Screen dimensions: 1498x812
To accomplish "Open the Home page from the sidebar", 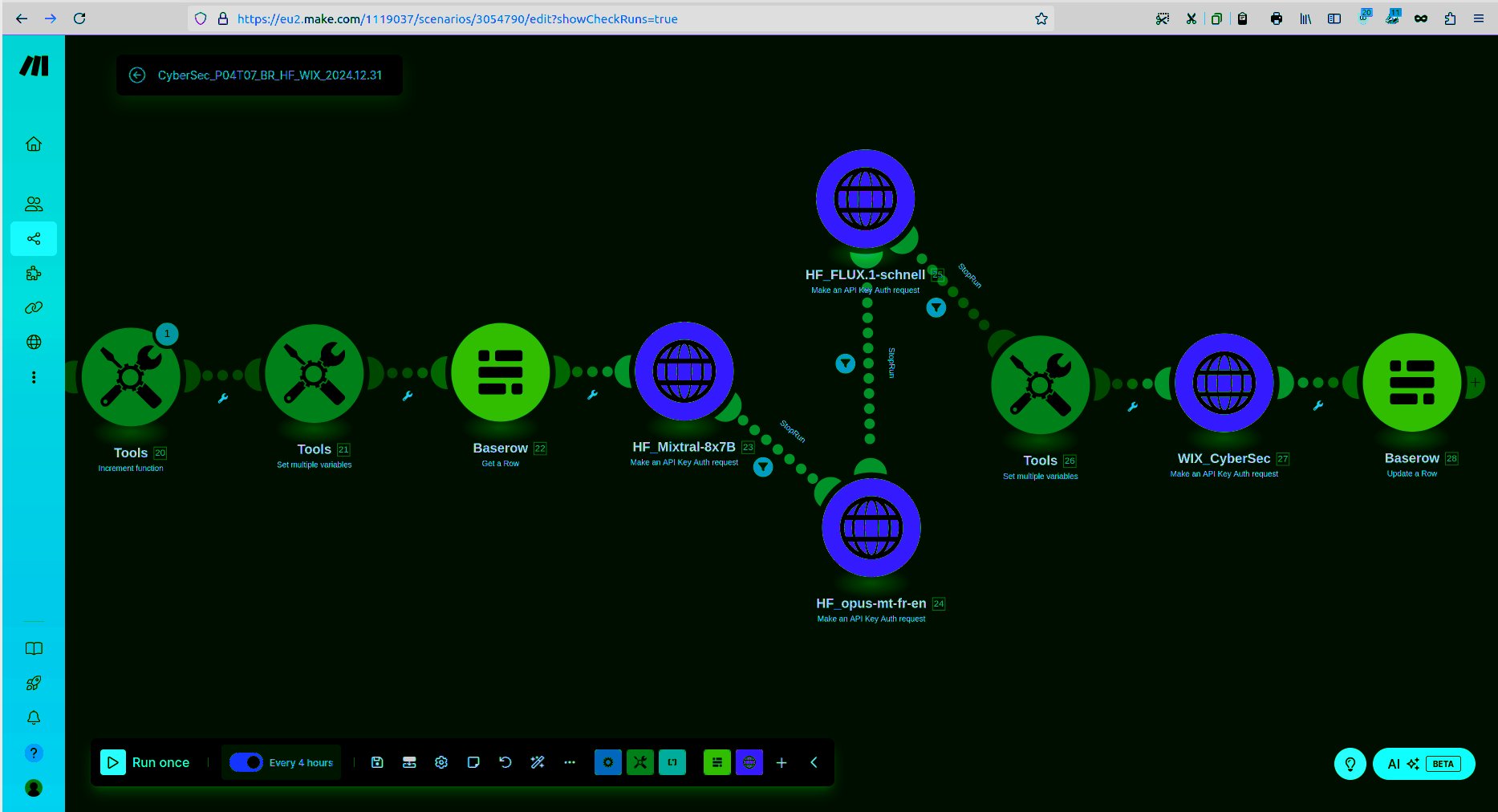I will click(x=34, y=144).
